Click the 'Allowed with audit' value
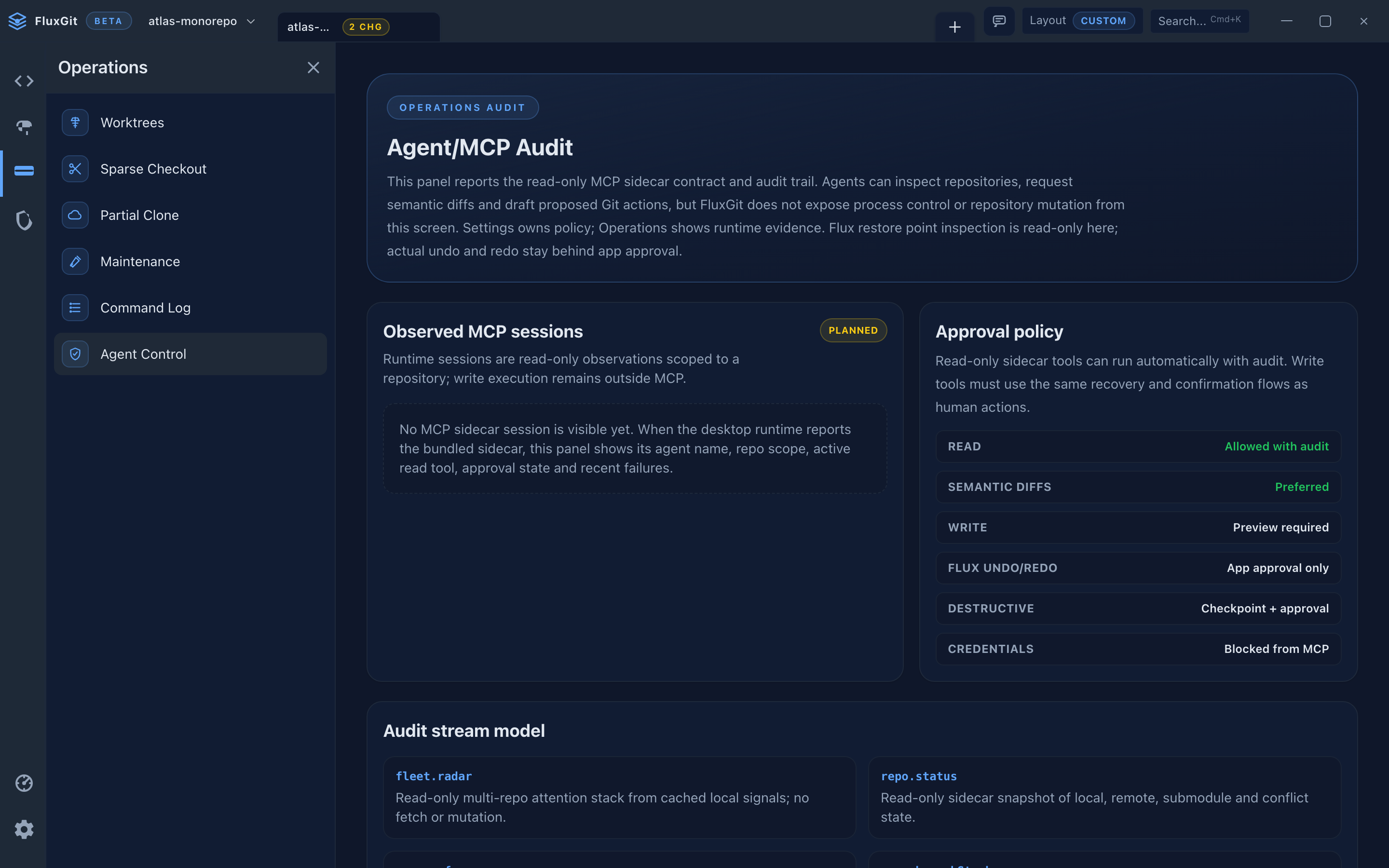Viewport: 1389px width, 868px height. pyautogui.click(x=1277, y=447)
